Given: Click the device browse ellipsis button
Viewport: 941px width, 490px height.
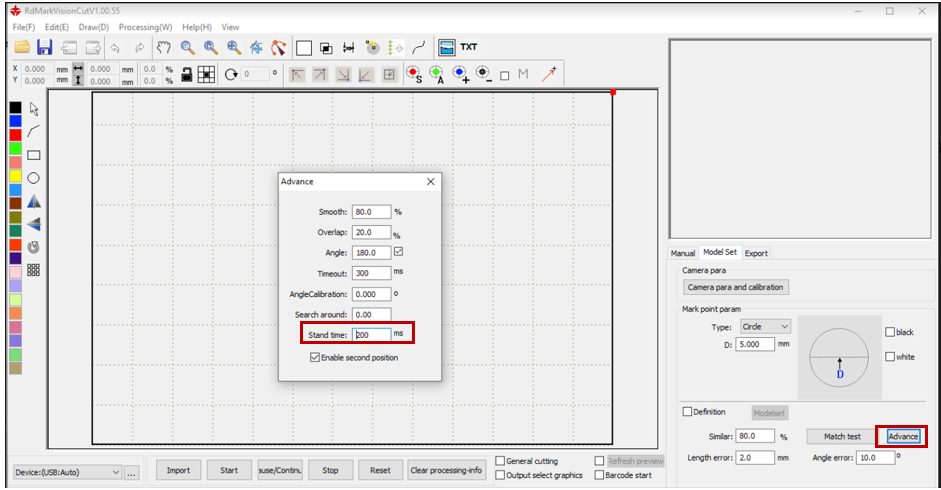Looking at the screenshot, I should [131, 473].
